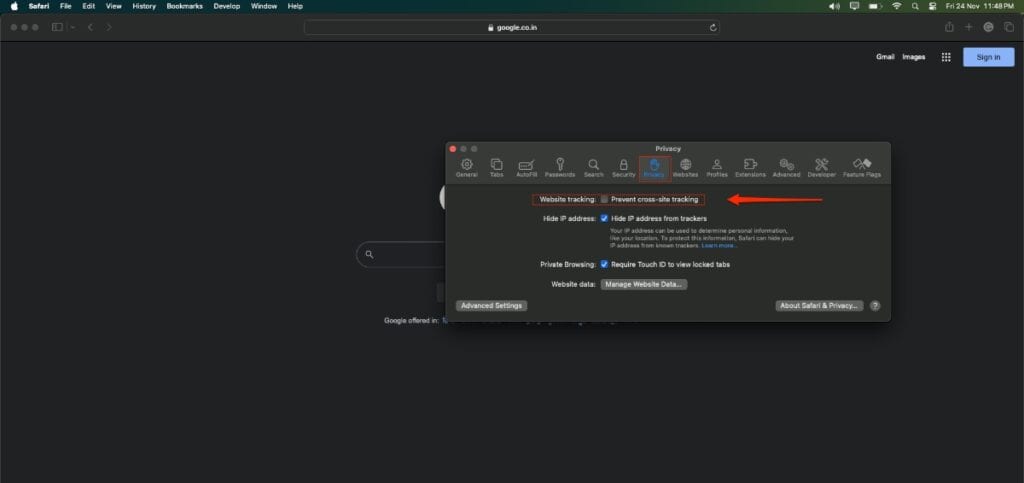Open the History menu
This screenshot has width=1024, height=483.
coord(144,6)
